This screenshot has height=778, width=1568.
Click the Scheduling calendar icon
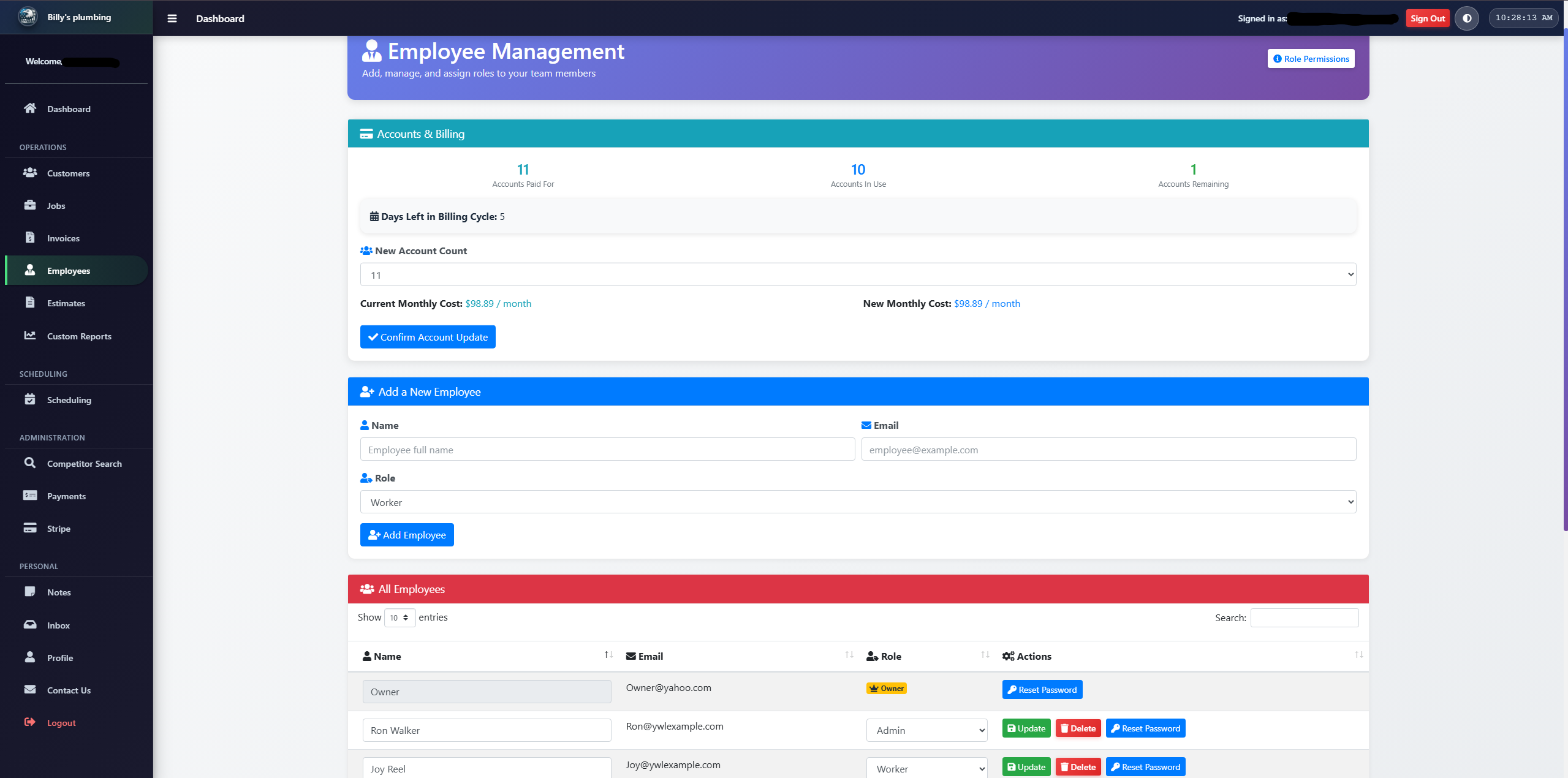click(x=29, y=399)
